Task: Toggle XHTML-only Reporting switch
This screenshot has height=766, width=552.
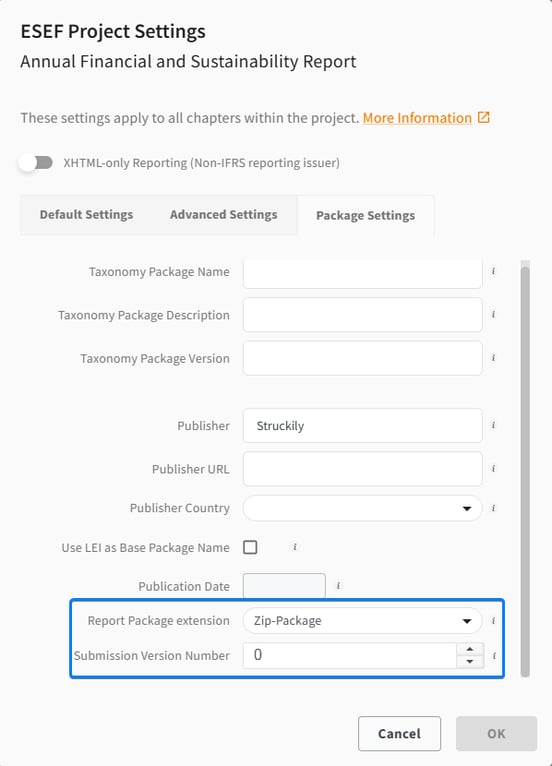Action: click(36, 163)
